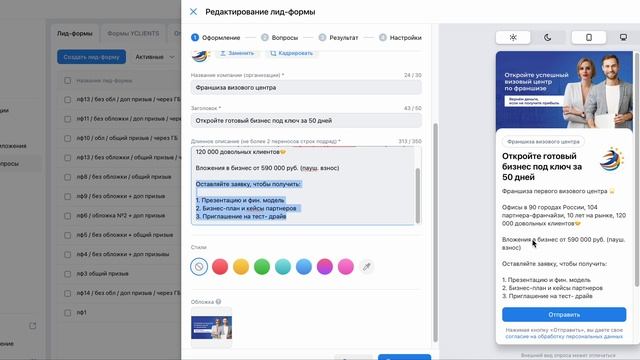This screenshot has width=640, height=360.
Task: Click the personal data consent link in preview
Action: (x=564, y=336)
